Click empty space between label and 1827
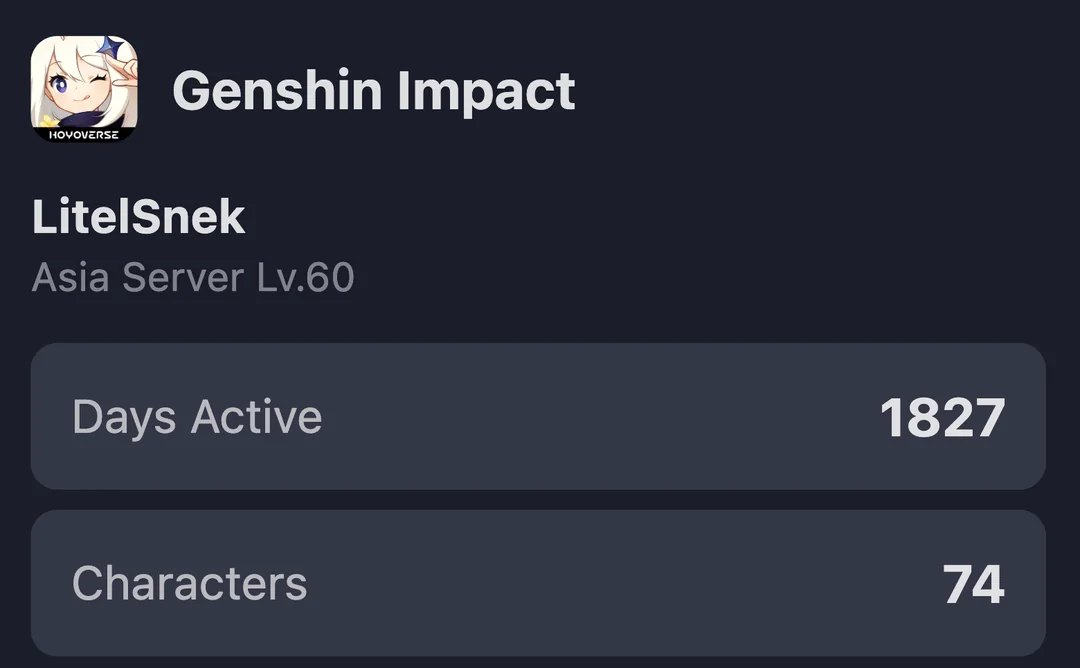1080x668 pixels. [x=600, y=416]
